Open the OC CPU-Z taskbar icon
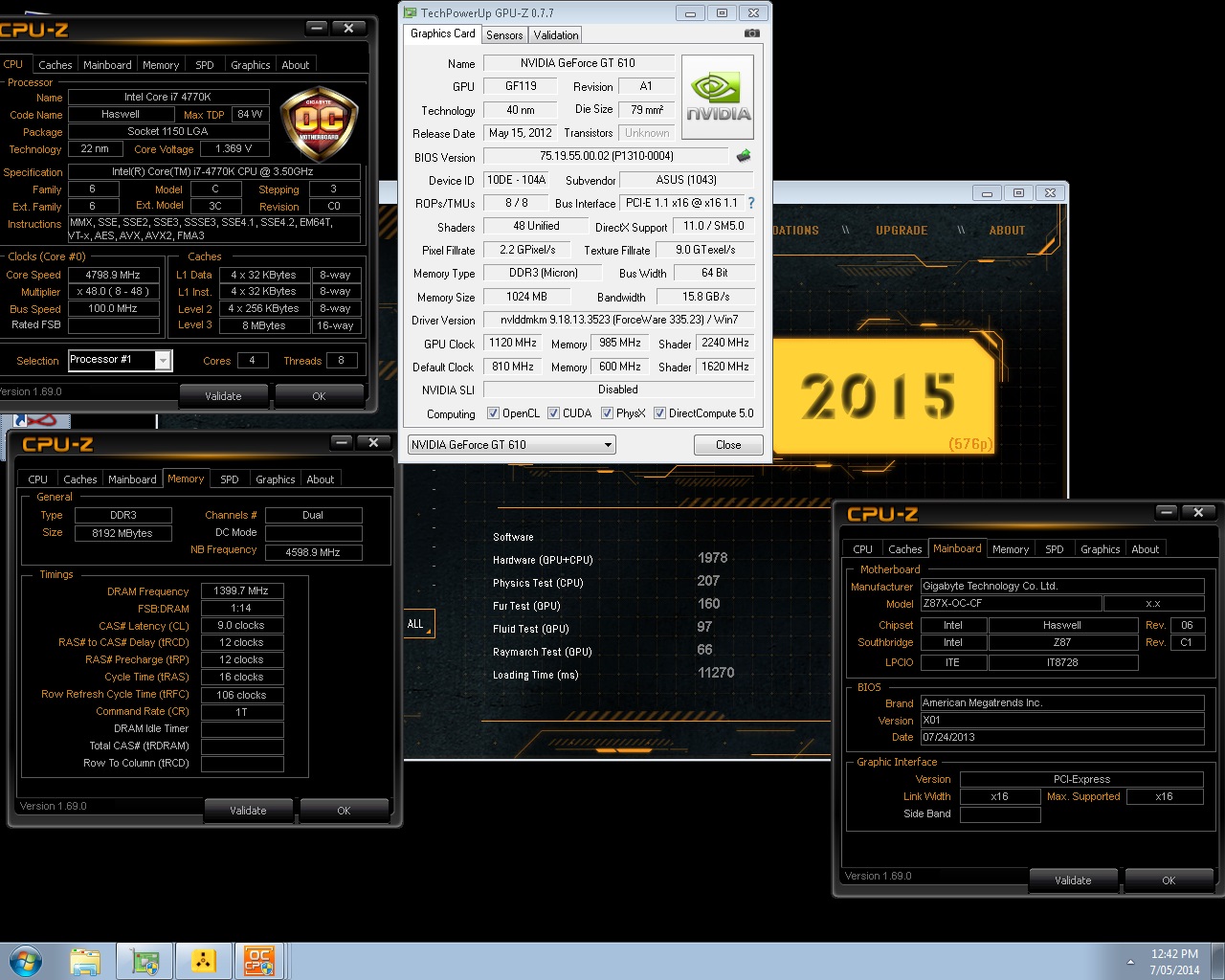Image resolution: width=1225 pixels, height=980 pixels. [x=258, y=961]
